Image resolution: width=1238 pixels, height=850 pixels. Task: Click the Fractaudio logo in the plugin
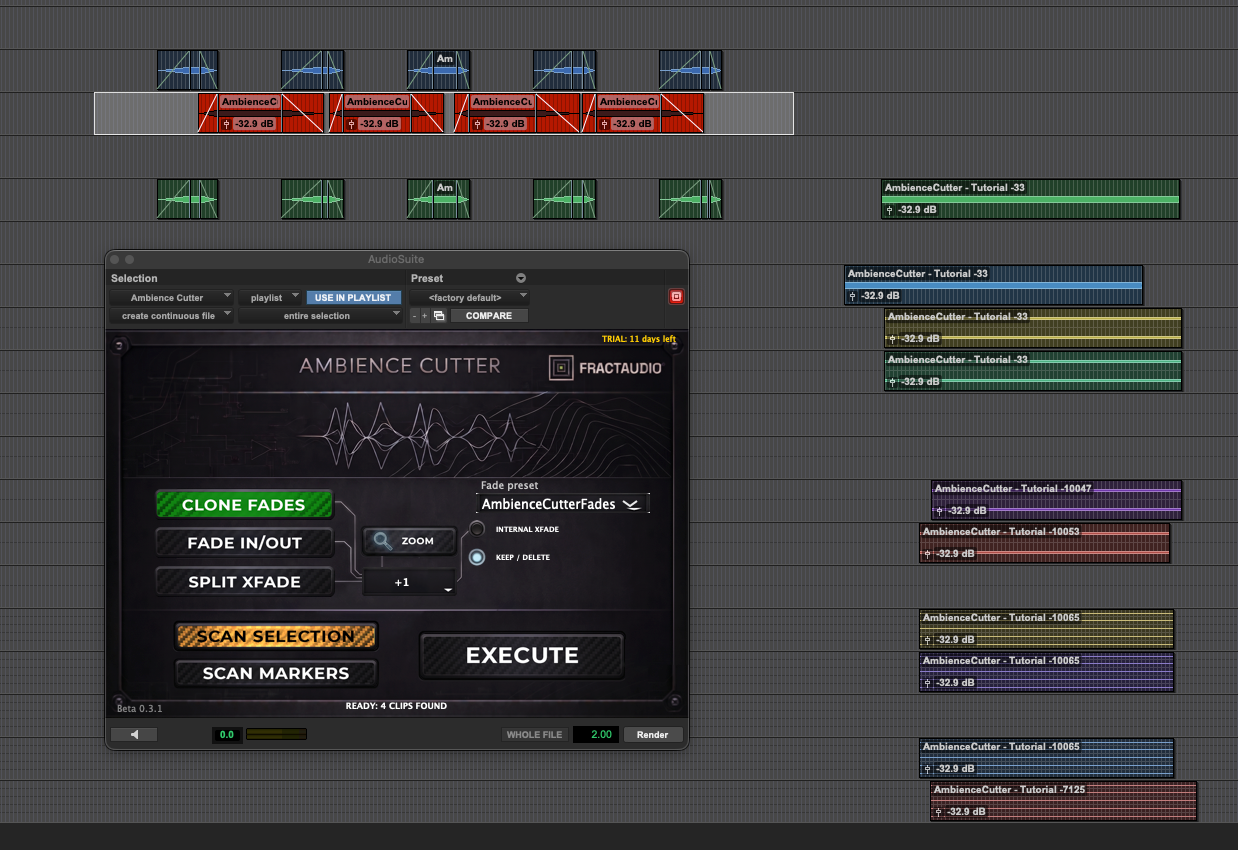tap(605, 368)
